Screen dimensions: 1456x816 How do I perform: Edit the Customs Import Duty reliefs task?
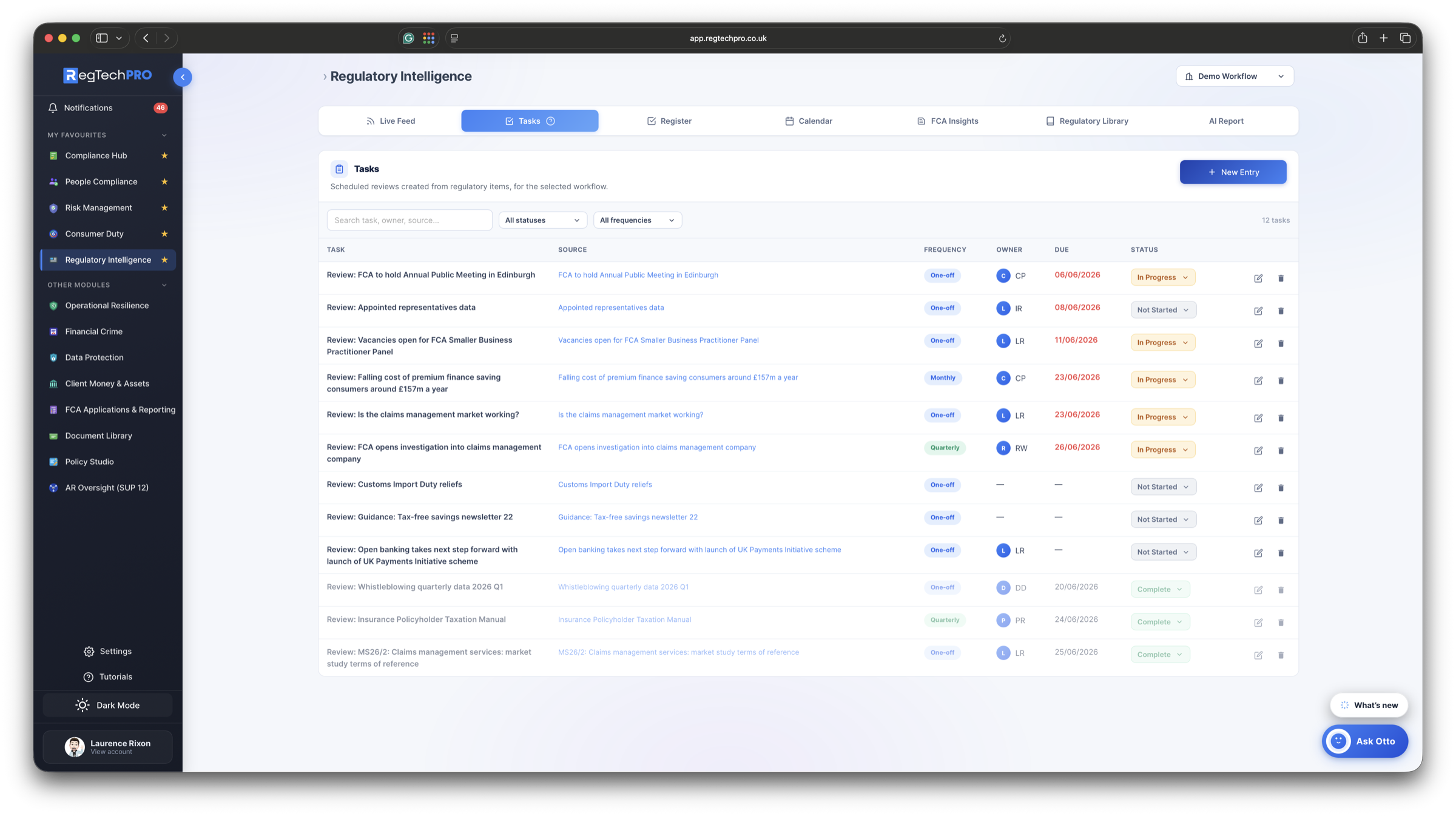[x=1258, y=488]
